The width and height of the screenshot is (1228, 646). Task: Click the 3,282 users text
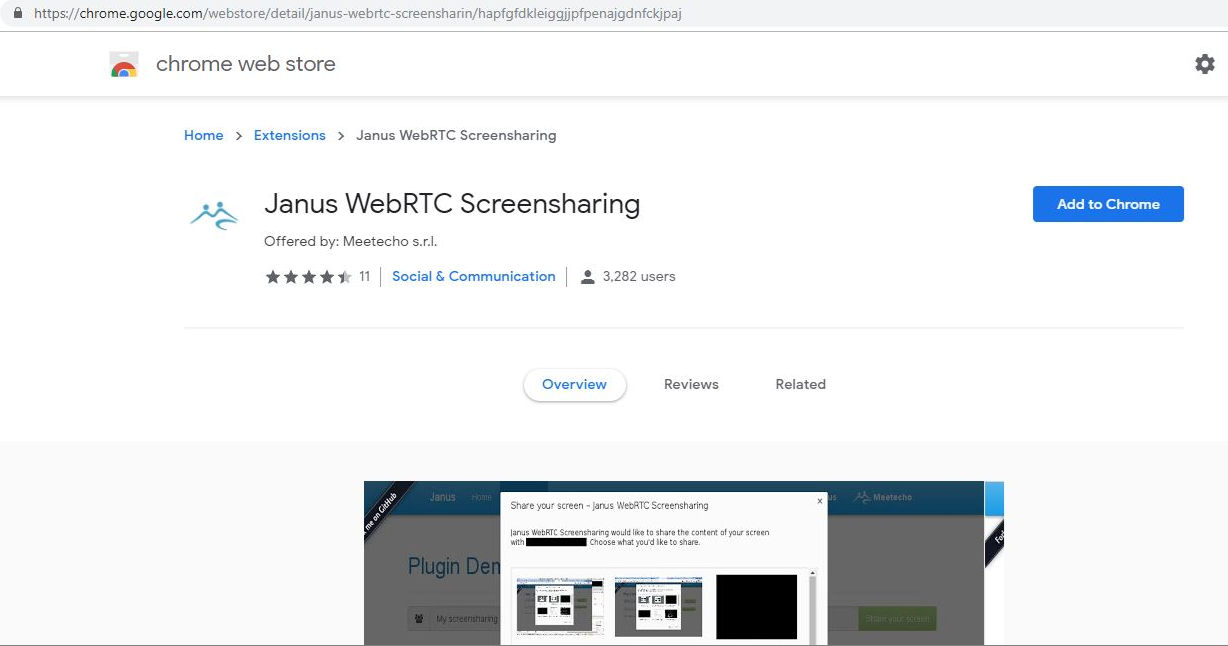[637, 276]
